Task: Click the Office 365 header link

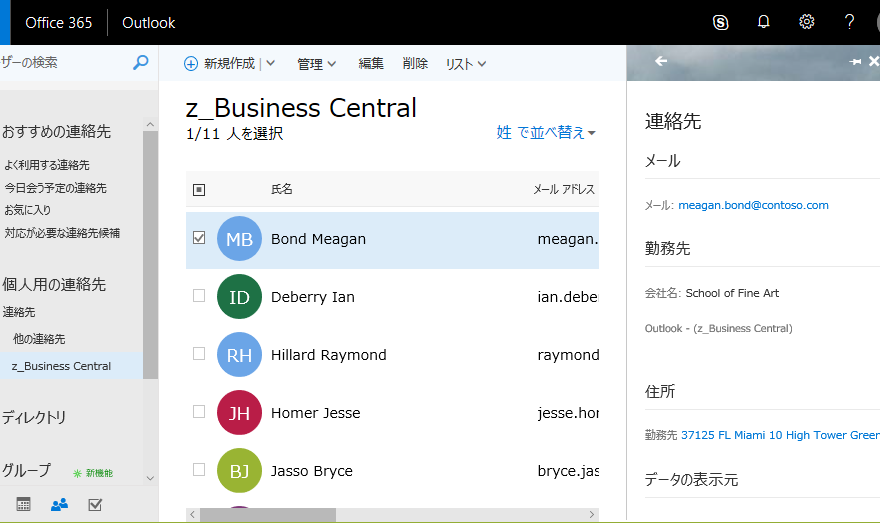Action: tap(58, 22)
